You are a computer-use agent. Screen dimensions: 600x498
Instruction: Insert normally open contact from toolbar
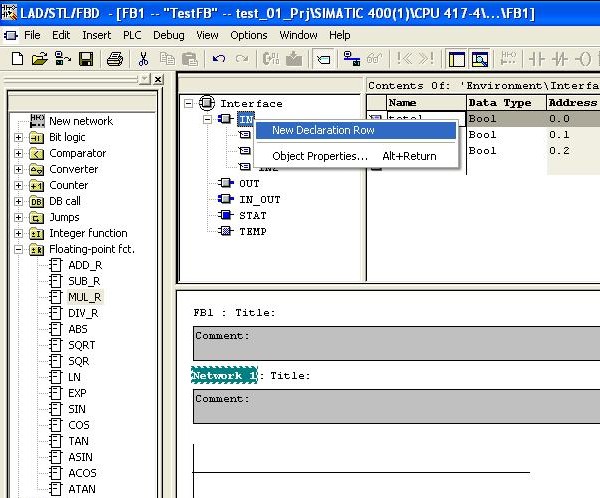coord(536,59)
